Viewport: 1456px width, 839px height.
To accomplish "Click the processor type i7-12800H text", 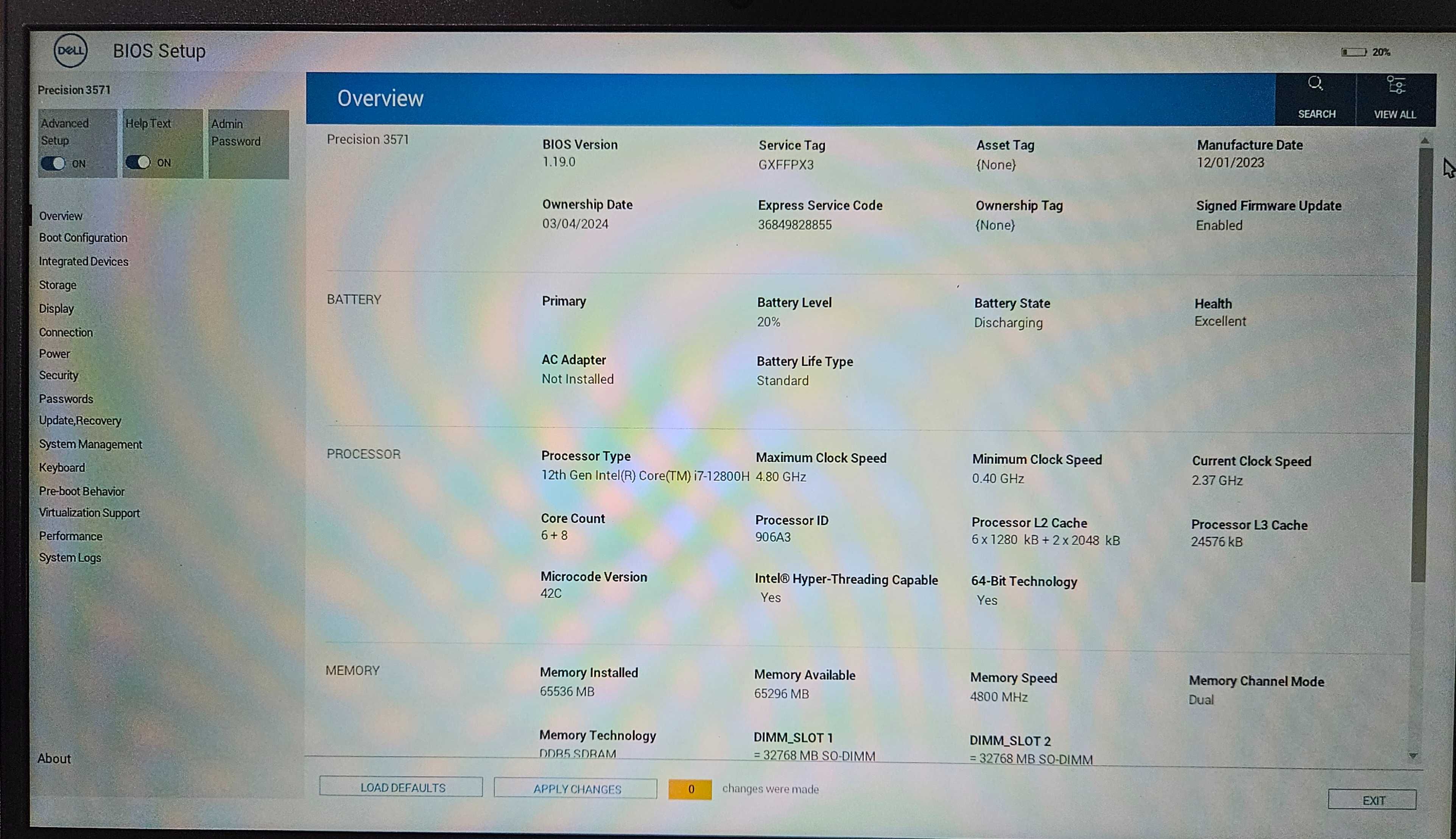I will coord(645,476).
